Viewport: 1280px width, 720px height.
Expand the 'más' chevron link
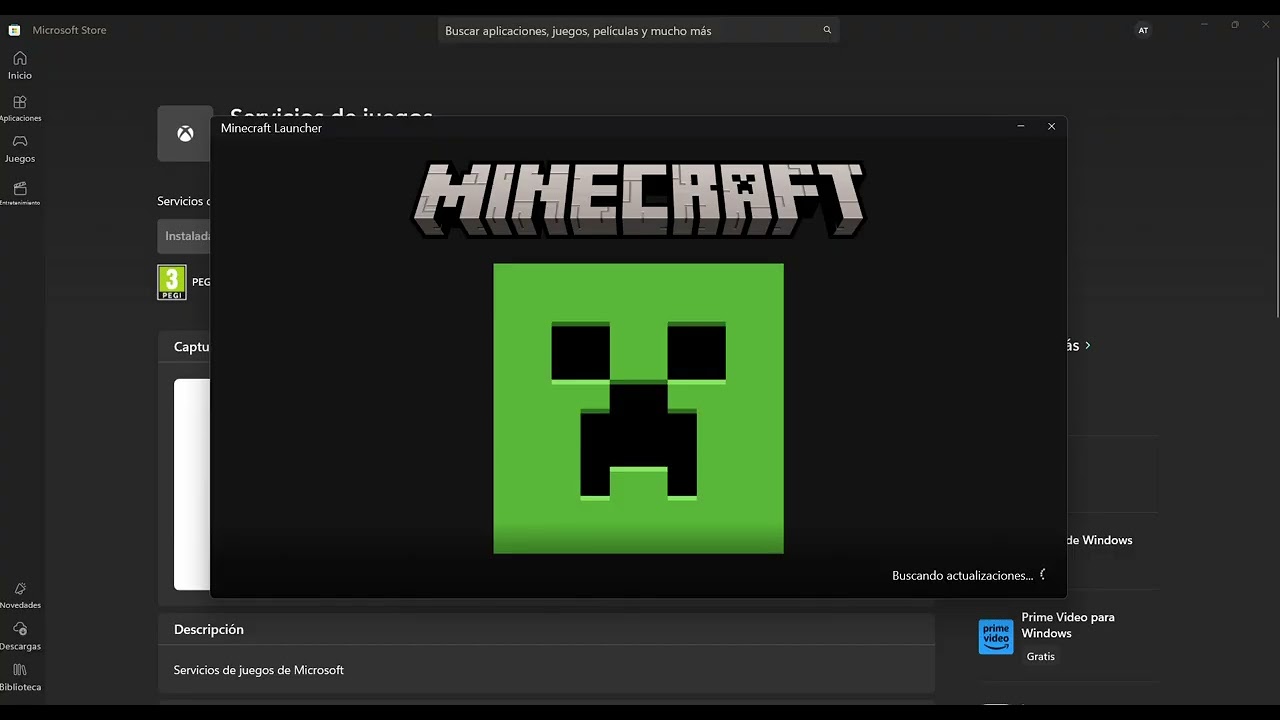point(1087,345)
